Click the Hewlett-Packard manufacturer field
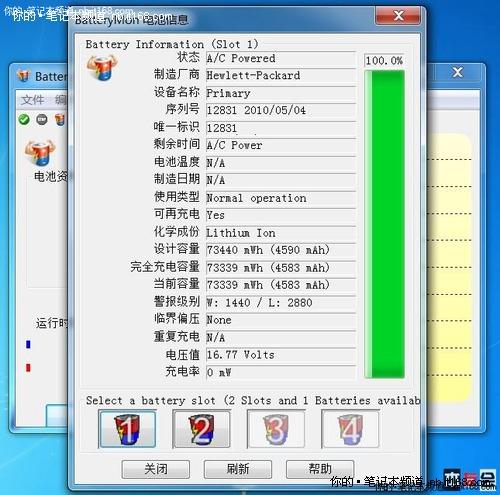This screenshot has width=500, height=495. coord(281,76)
